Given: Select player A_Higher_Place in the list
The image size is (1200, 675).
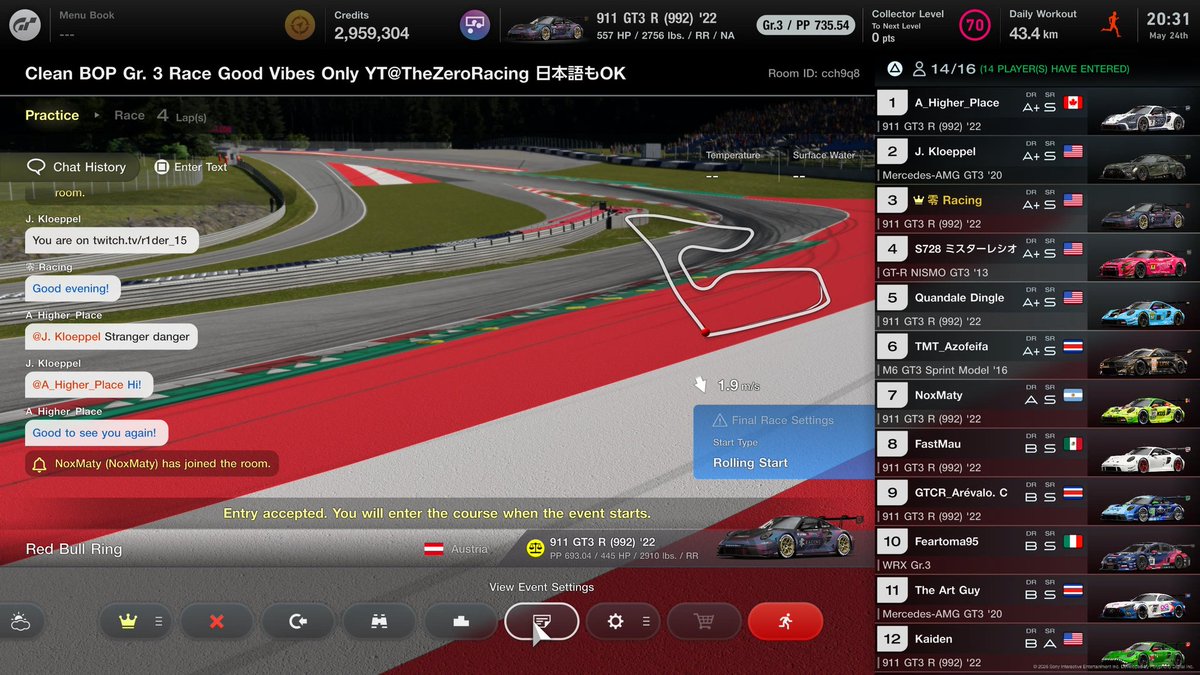Looking at the screenshot, I should coord(1038,111).
